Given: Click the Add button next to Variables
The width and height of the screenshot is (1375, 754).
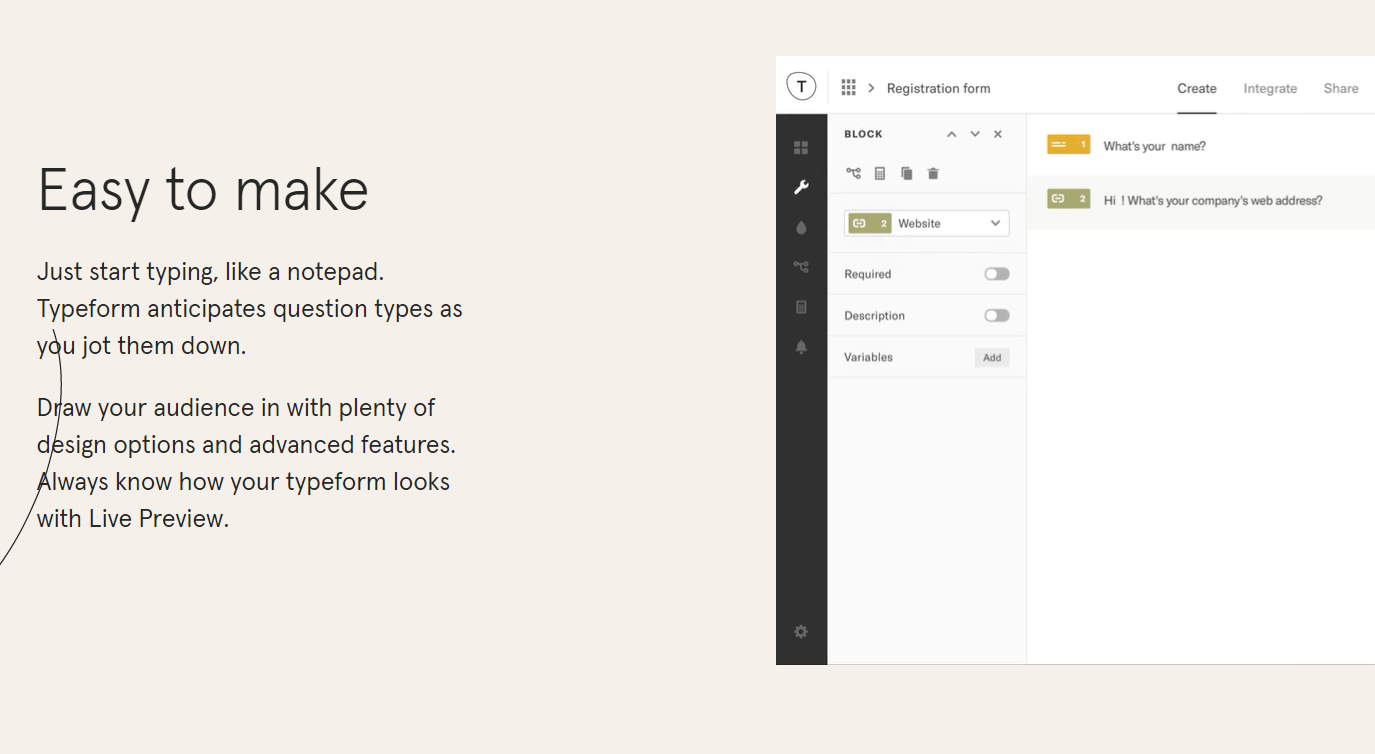Looking at the screenshot, I should (x=991, y=357).
